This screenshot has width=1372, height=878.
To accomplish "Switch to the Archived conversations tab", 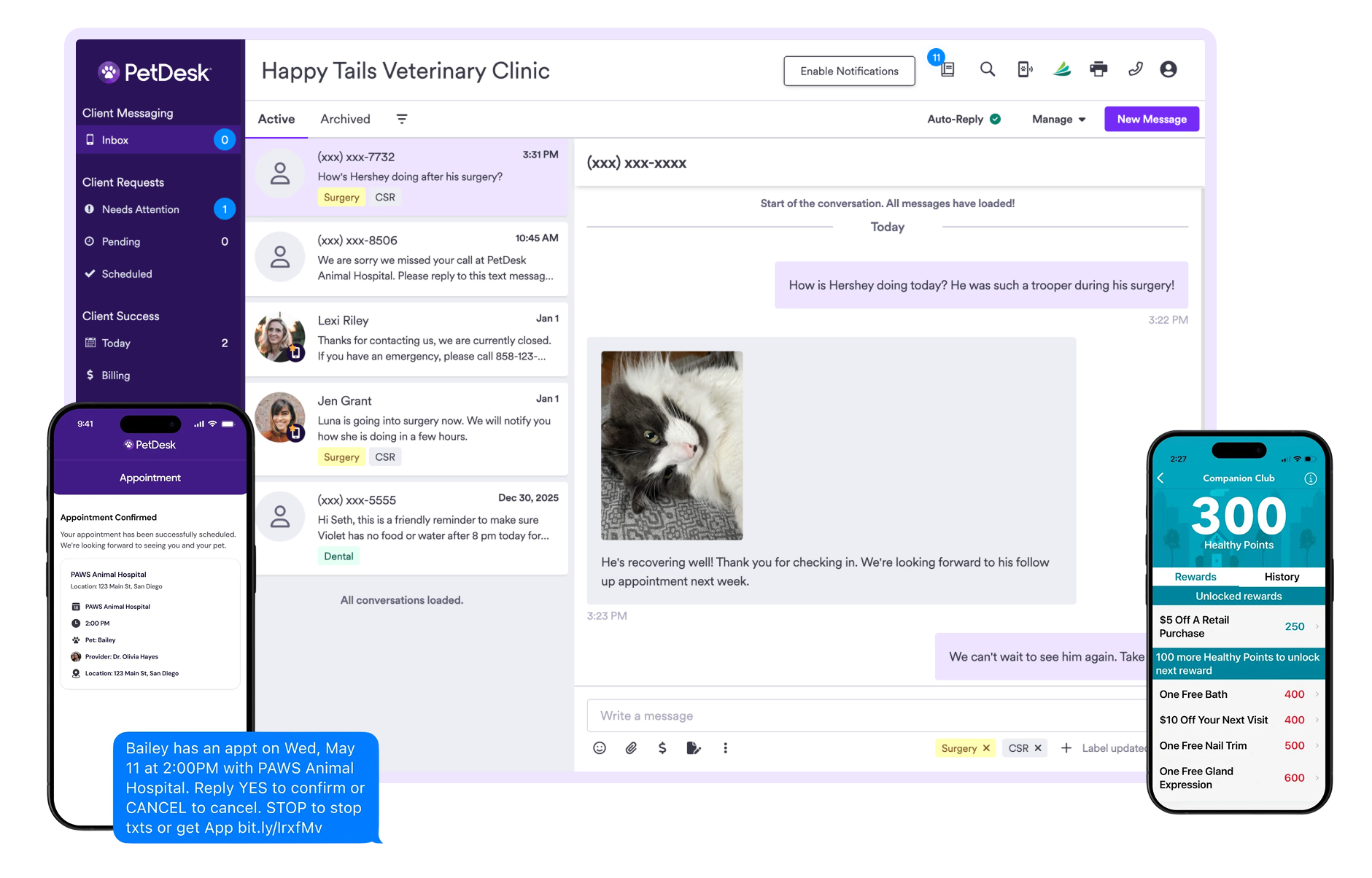I will tap(345, 119).
